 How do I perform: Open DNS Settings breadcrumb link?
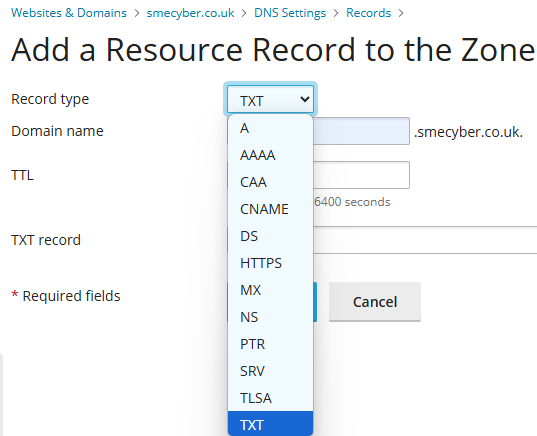pos(290,13)
